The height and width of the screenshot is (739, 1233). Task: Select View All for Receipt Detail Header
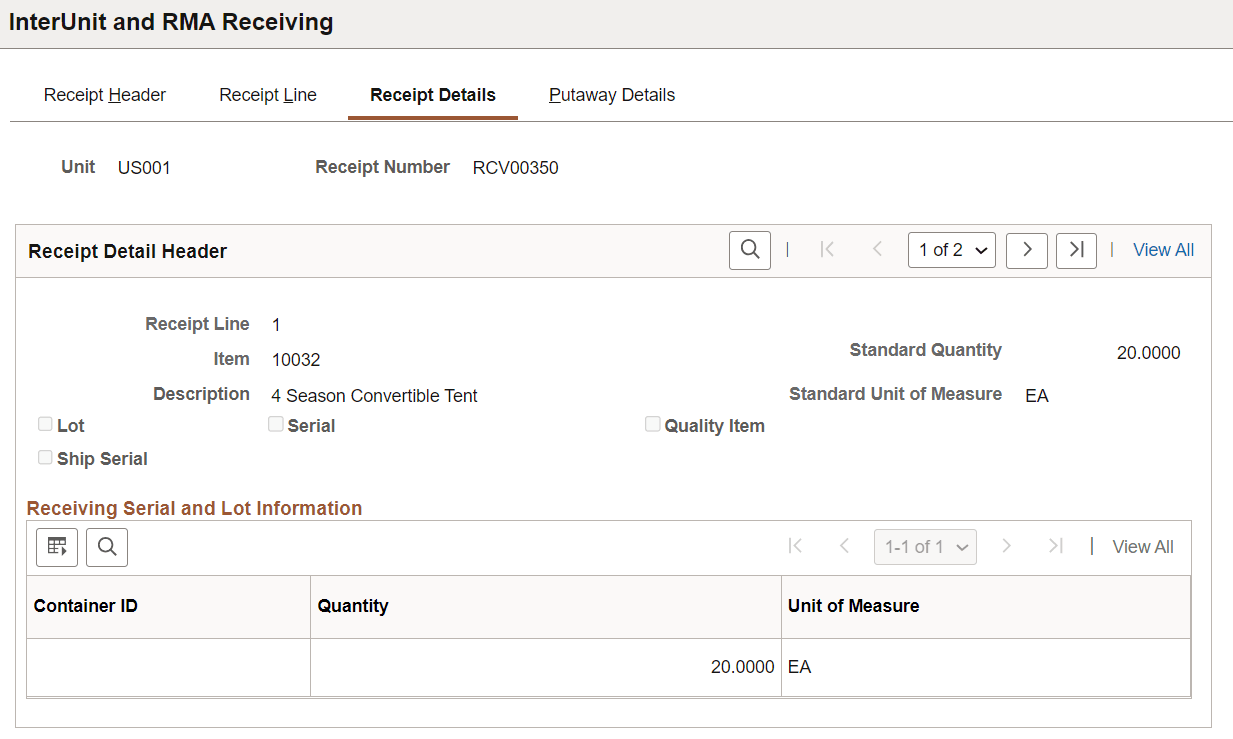pyautogui.click(x=1163, y=250)
